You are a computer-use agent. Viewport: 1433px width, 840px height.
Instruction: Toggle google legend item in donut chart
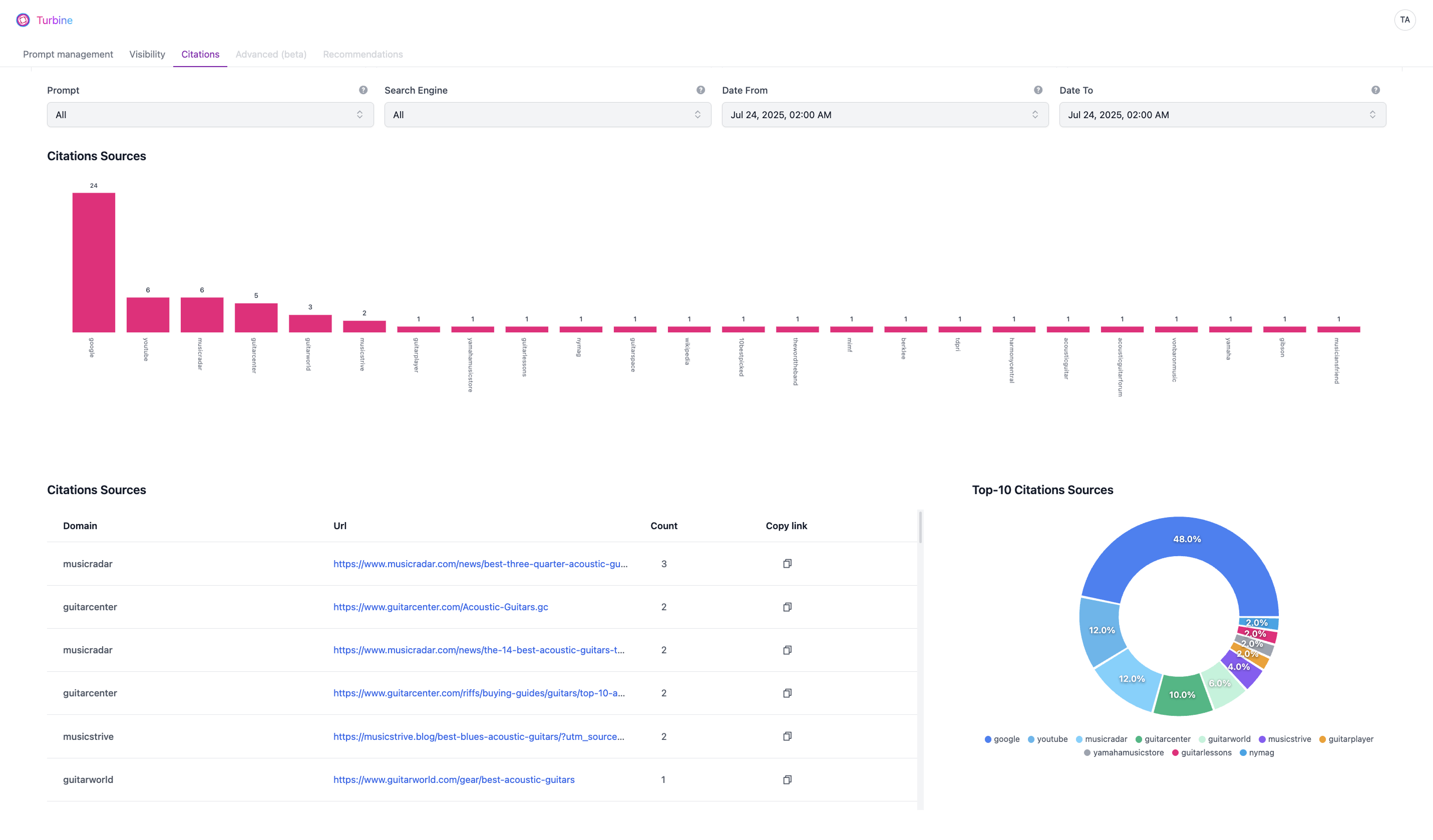pos(1002,739)
